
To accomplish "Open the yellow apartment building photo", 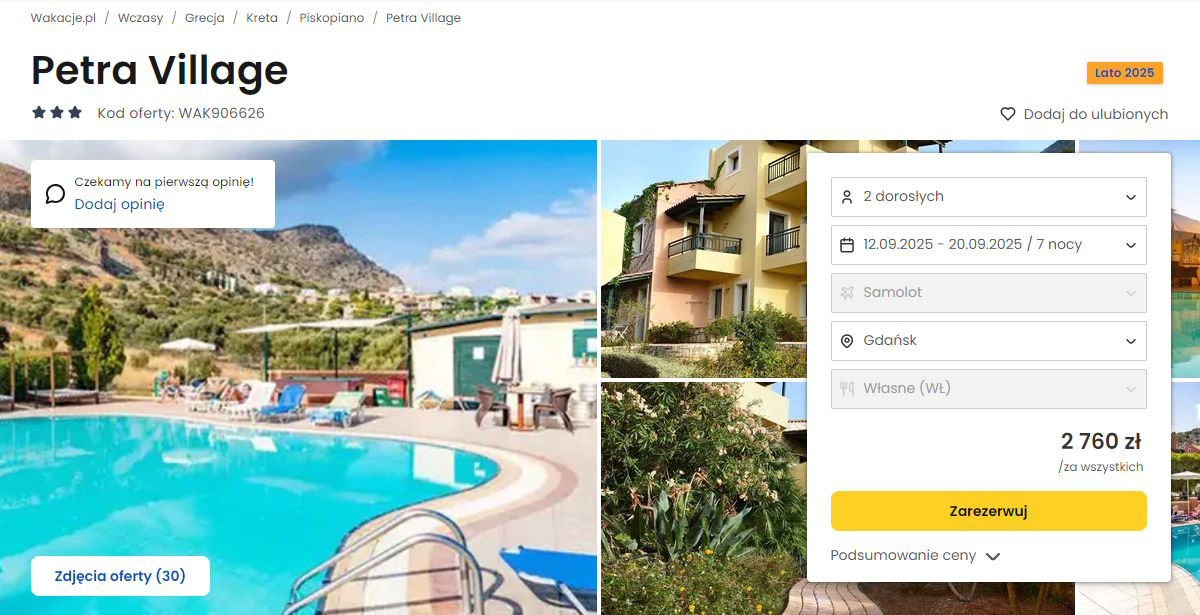I will pyautogui.click(x=704, y=259).
